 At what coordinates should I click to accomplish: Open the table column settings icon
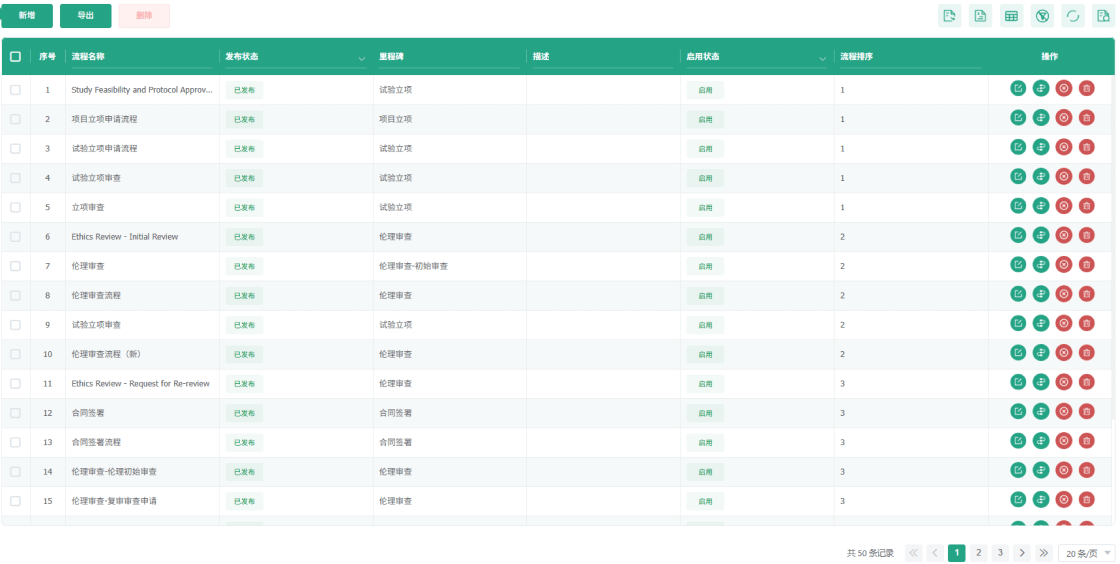pos(1011,16)
